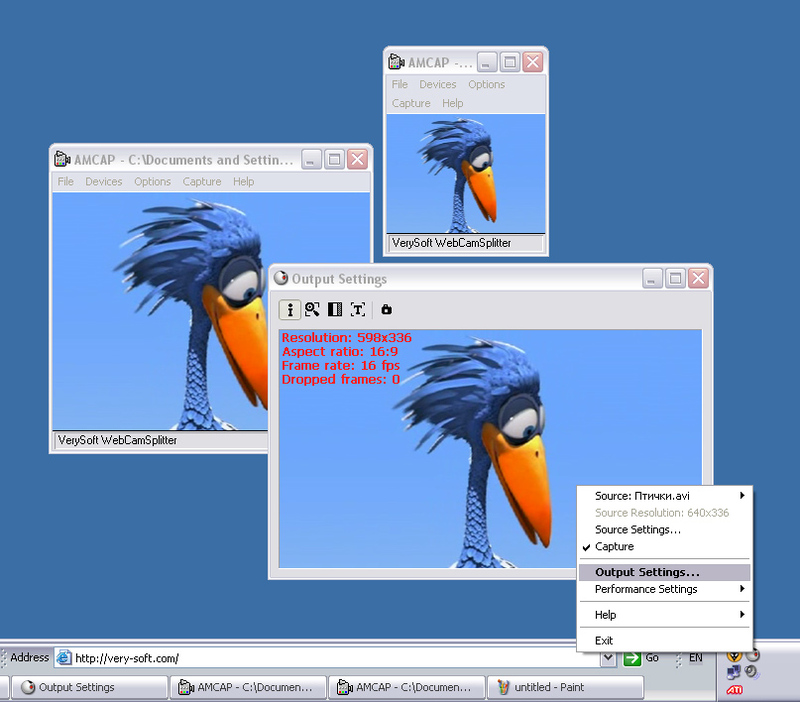Open Options menu in small AMCAP window
800x702 pixels.
486,84
